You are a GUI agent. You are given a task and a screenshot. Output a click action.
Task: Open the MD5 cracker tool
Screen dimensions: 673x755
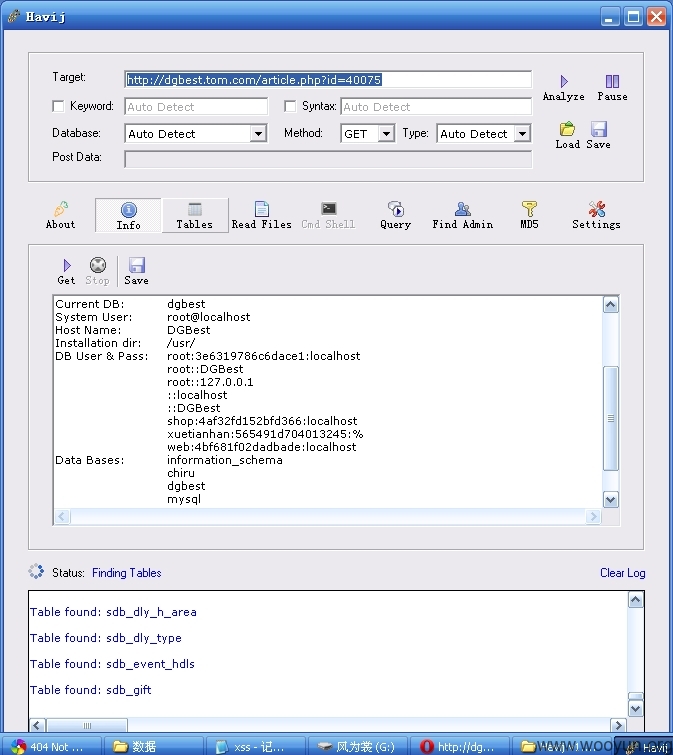(x=529, y=215)
